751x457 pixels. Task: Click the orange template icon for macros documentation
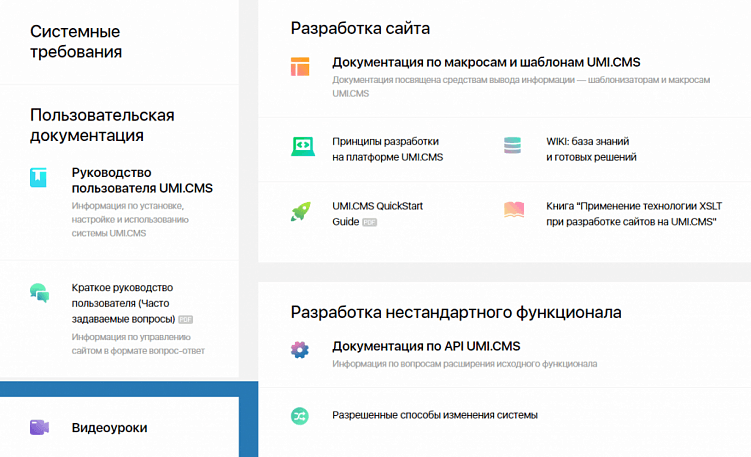click(x=300, y=67)
